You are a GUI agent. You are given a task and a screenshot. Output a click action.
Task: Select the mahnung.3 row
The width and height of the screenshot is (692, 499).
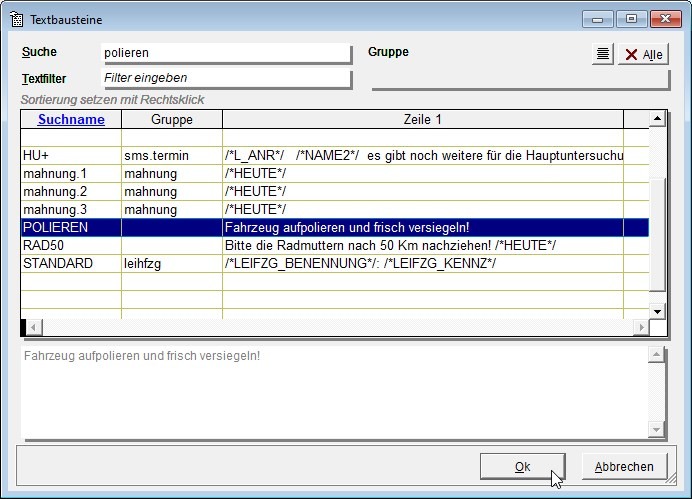[335, 209]
